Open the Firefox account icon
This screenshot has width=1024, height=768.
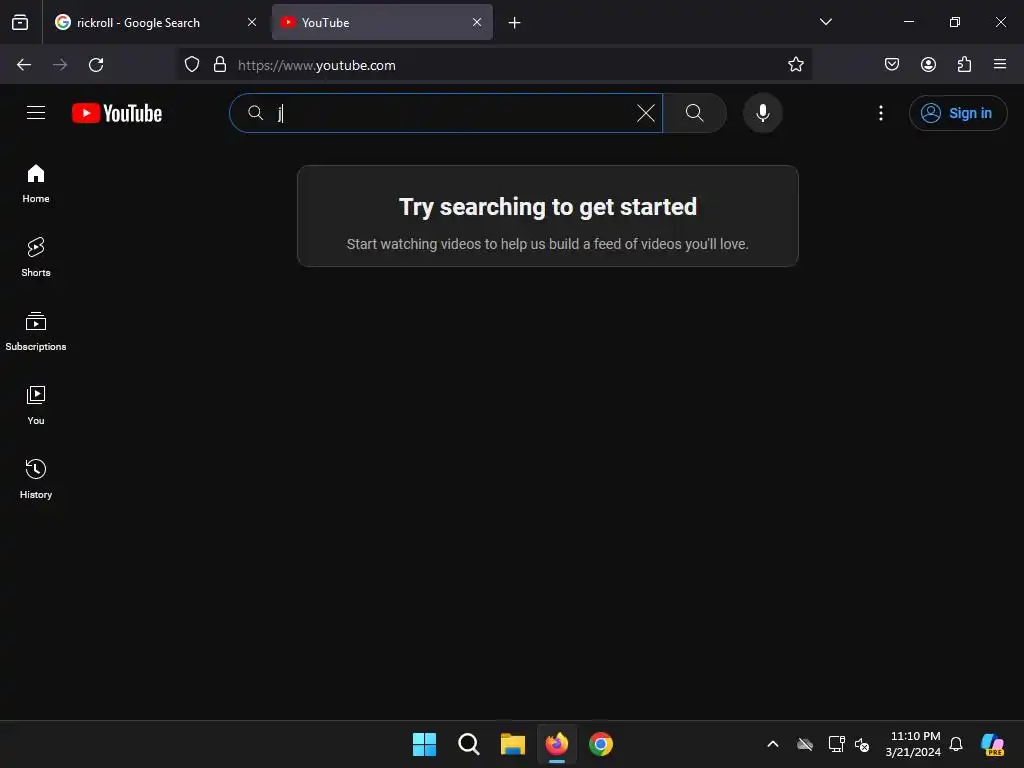click(x=928, y=64)
